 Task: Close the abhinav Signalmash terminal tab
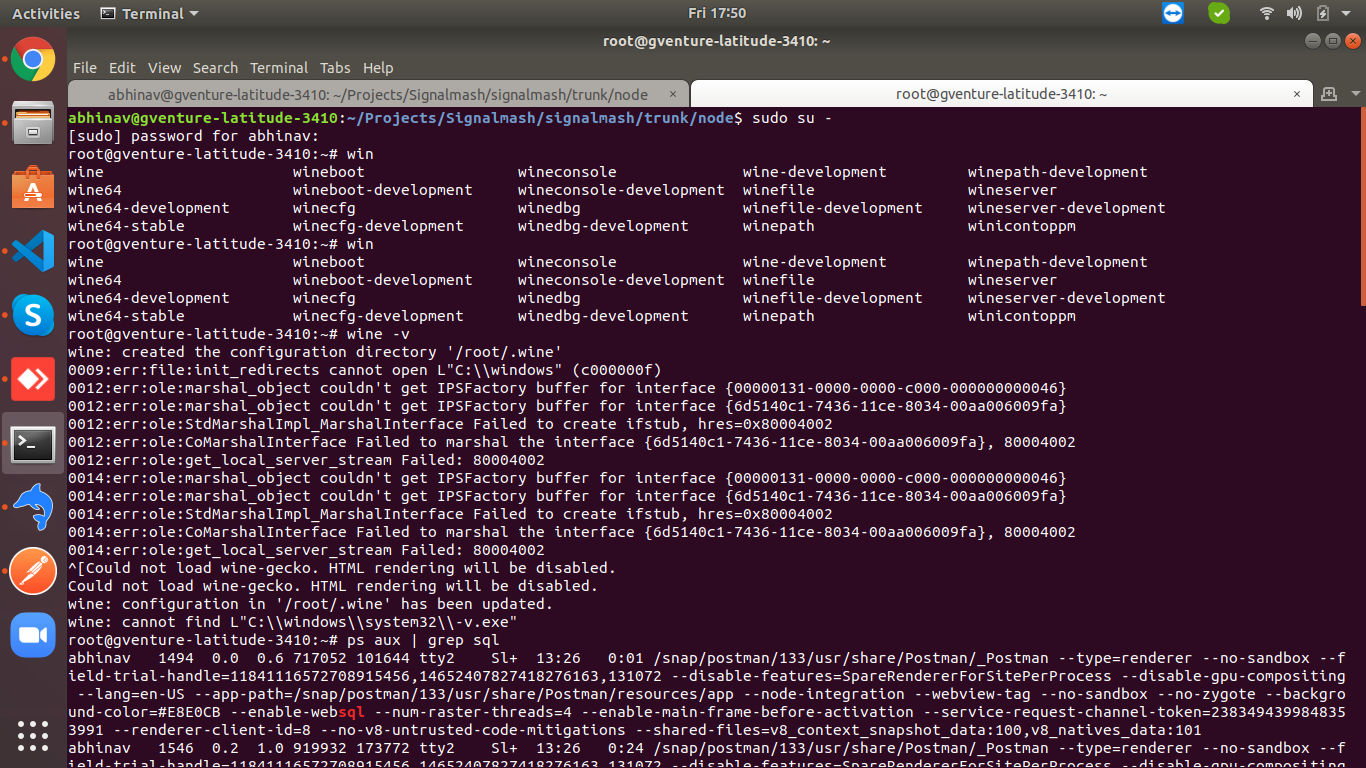675,94
